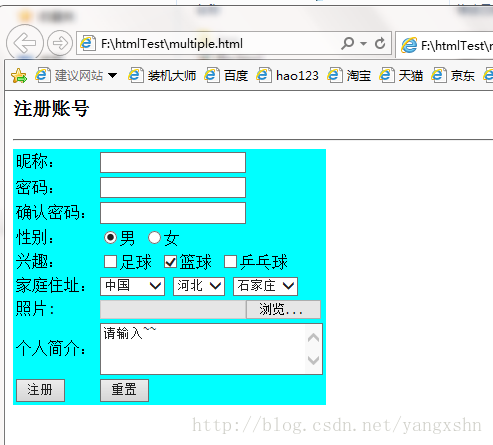Image resolution: width=493 pixels, height=445 pixels.
Task: Click the browser Forward arrow button
Action: [60, 43]
